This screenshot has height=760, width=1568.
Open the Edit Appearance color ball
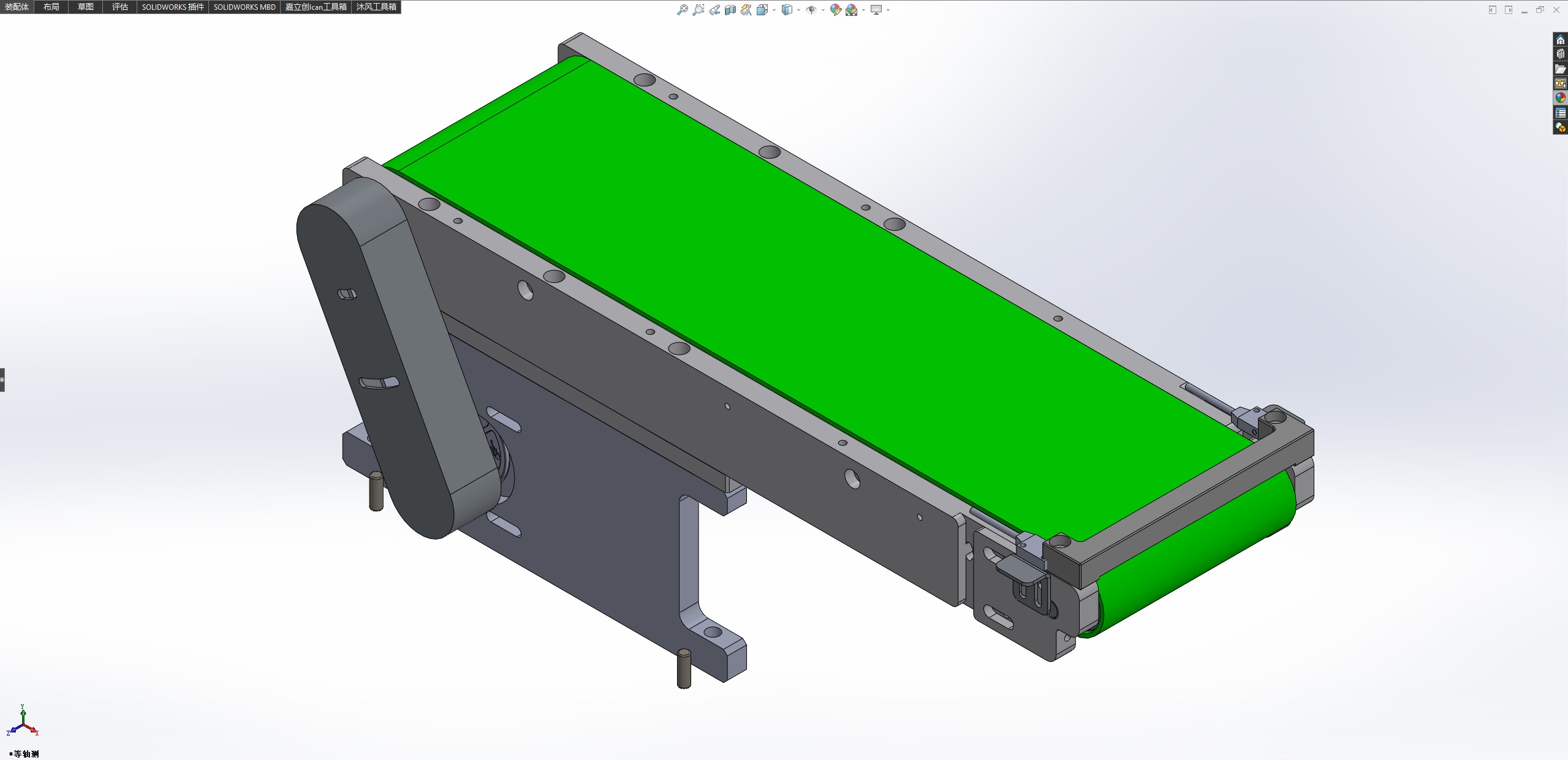[835, 10]
